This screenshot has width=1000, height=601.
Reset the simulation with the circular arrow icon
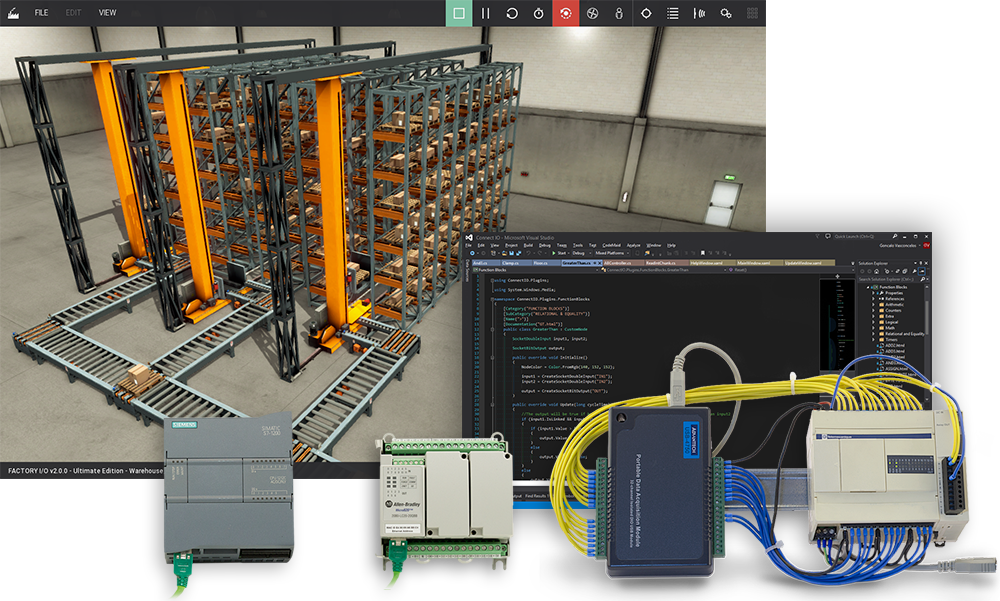pos(512,13)
